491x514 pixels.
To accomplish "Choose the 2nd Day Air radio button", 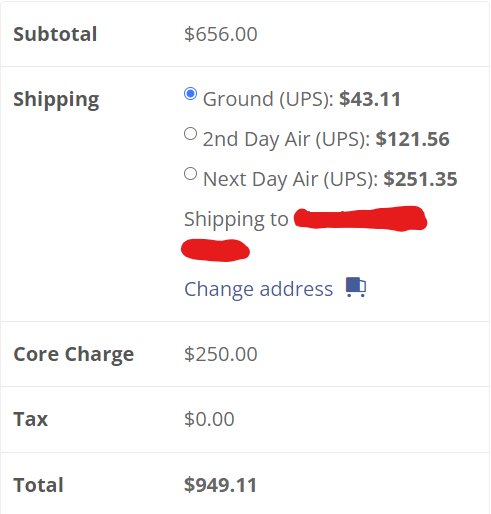I will pos(190,134).
